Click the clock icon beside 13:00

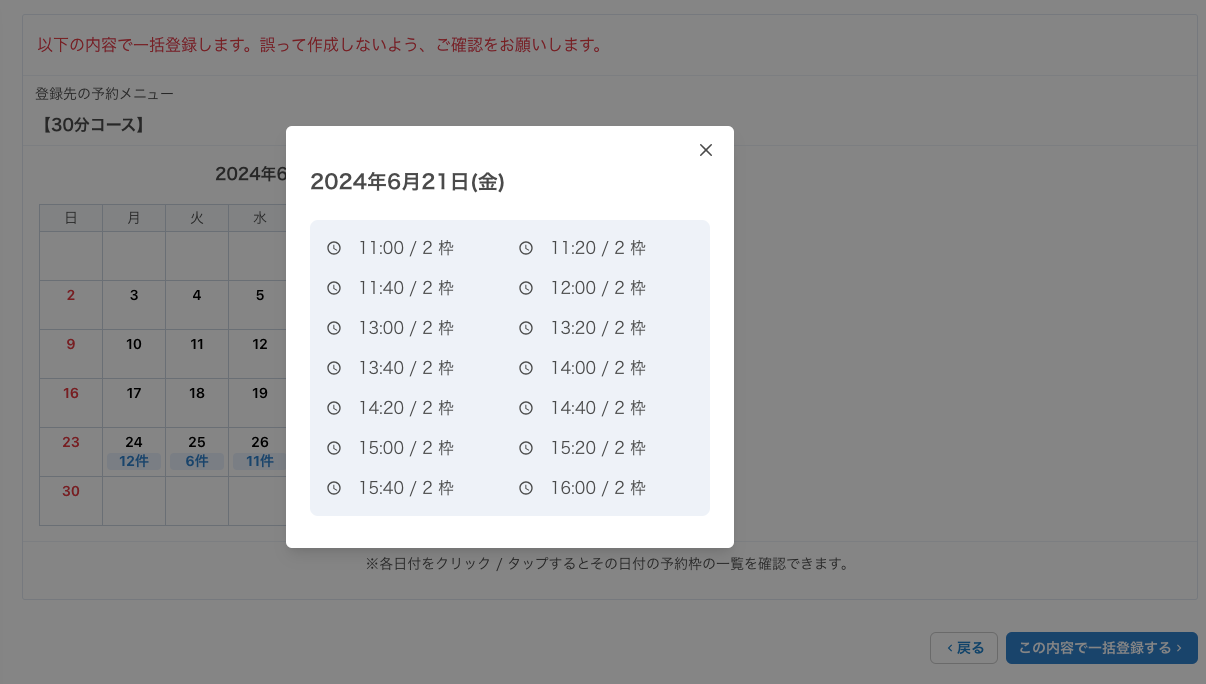334,328
